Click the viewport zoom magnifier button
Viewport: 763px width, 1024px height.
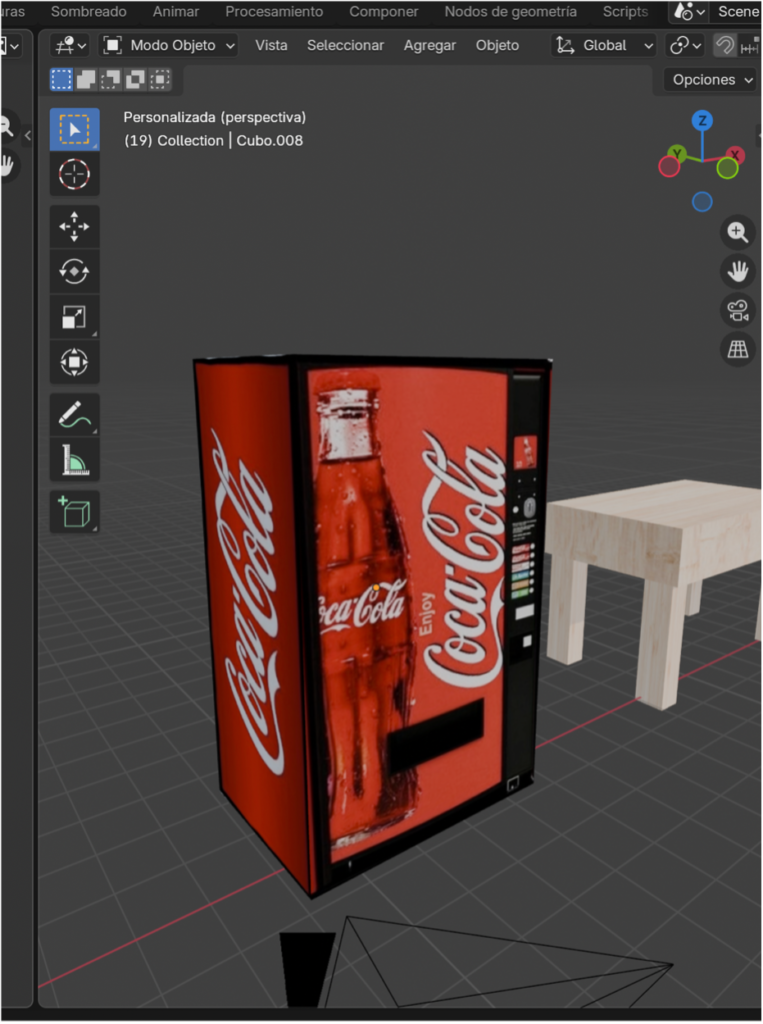tap(738, 232)
